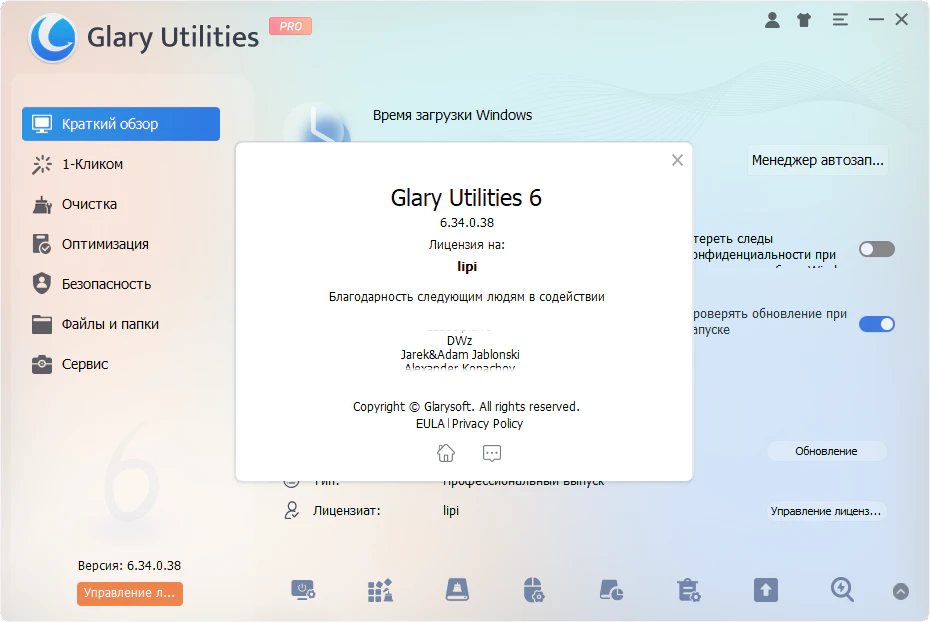Screen dimensions: 930x622
Task: Expand the bottom toolbar chevron arrow
Action: tap(901, 591)
